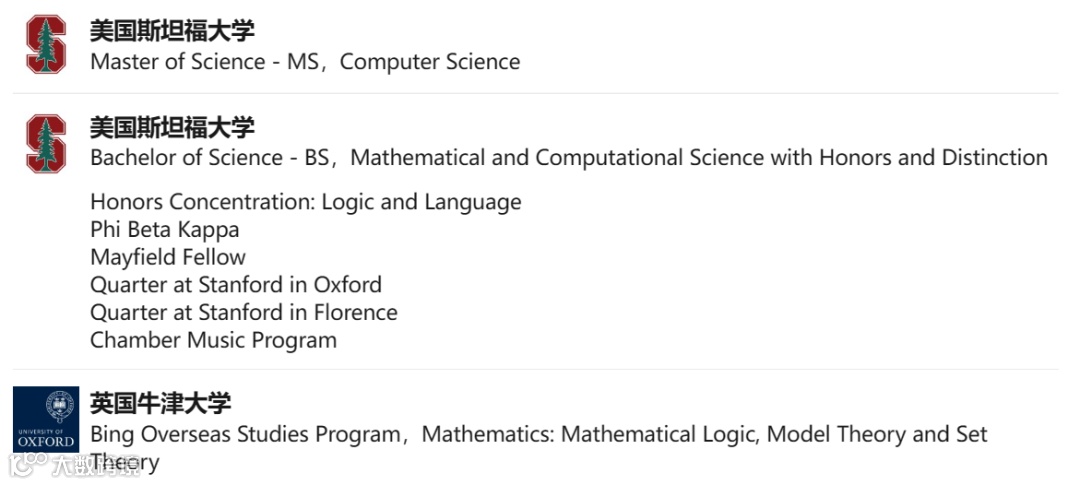Open the University of Oxford logo
The image size is (1080, 485).
pos(45,419)
